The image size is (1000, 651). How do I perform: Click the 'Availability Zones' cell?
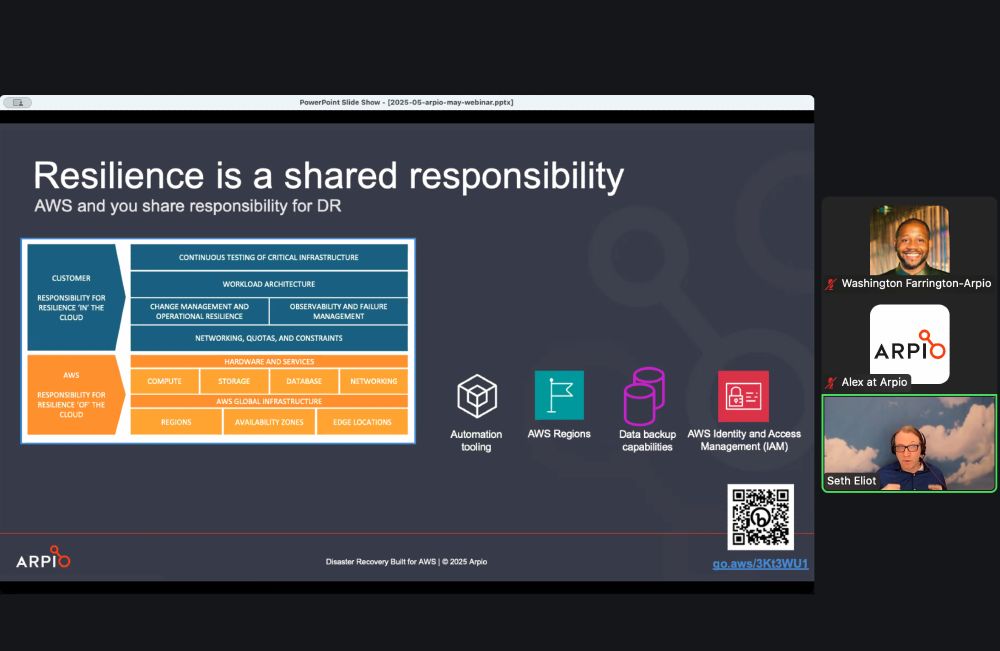[x=269, y=422]
